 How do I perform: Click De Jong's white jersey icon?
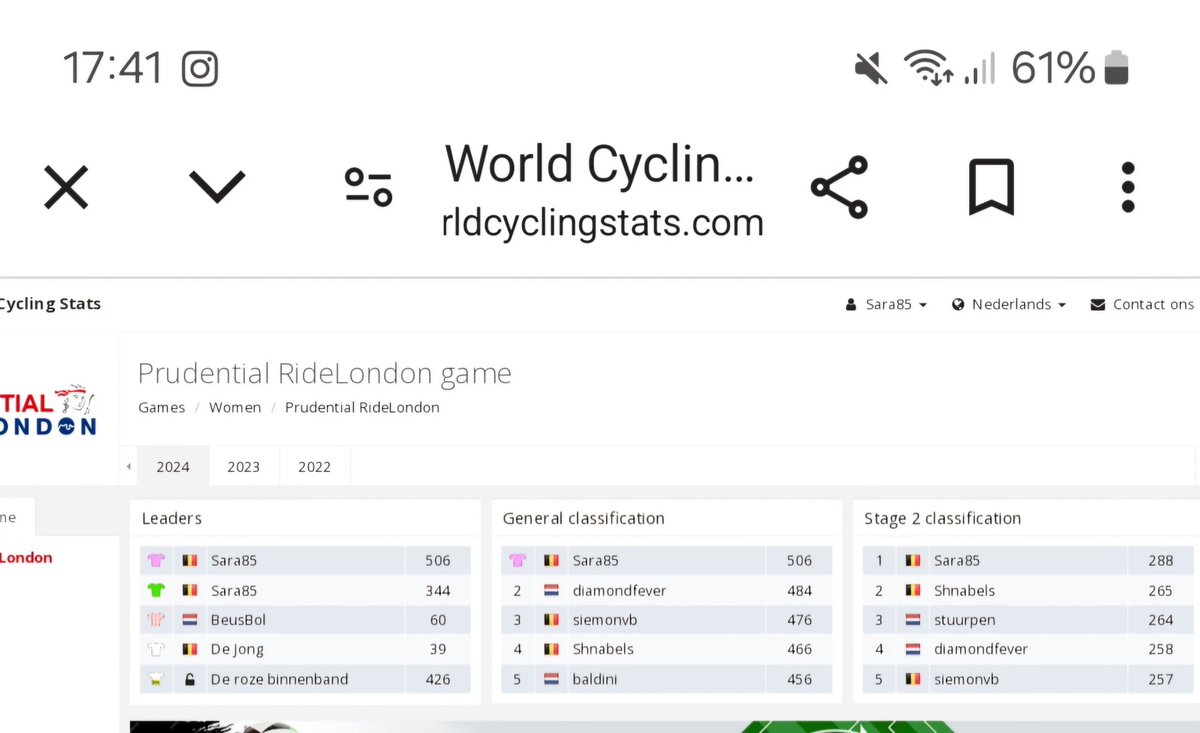[156, 649]
